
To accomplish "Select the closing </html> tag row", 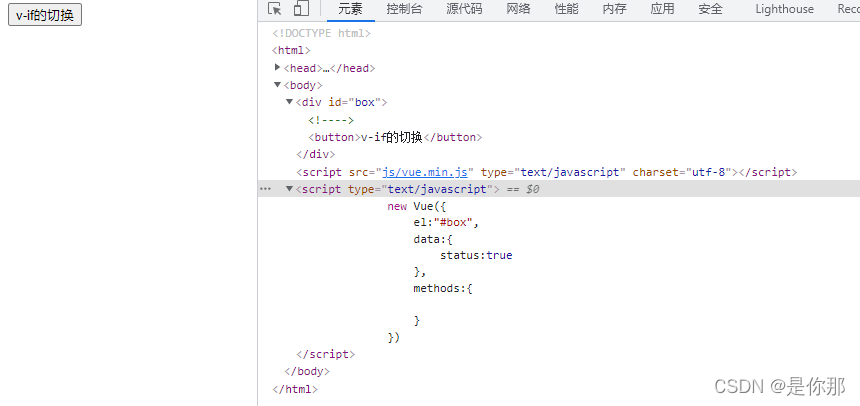I will pos(295,390).
